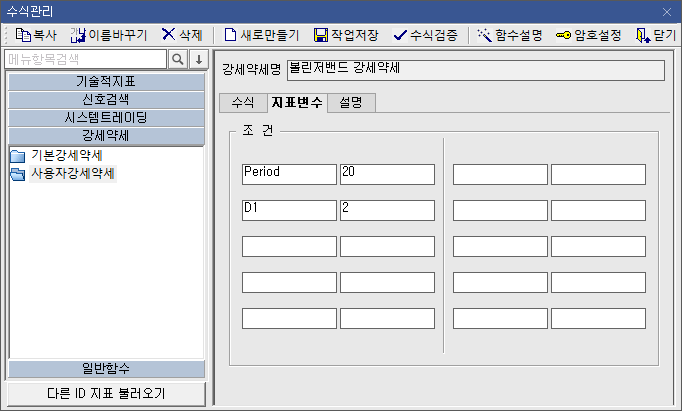Expand the 시스템트레이딩 section
Viewport: 682px width, 411px height.
(x=106, y=117)
